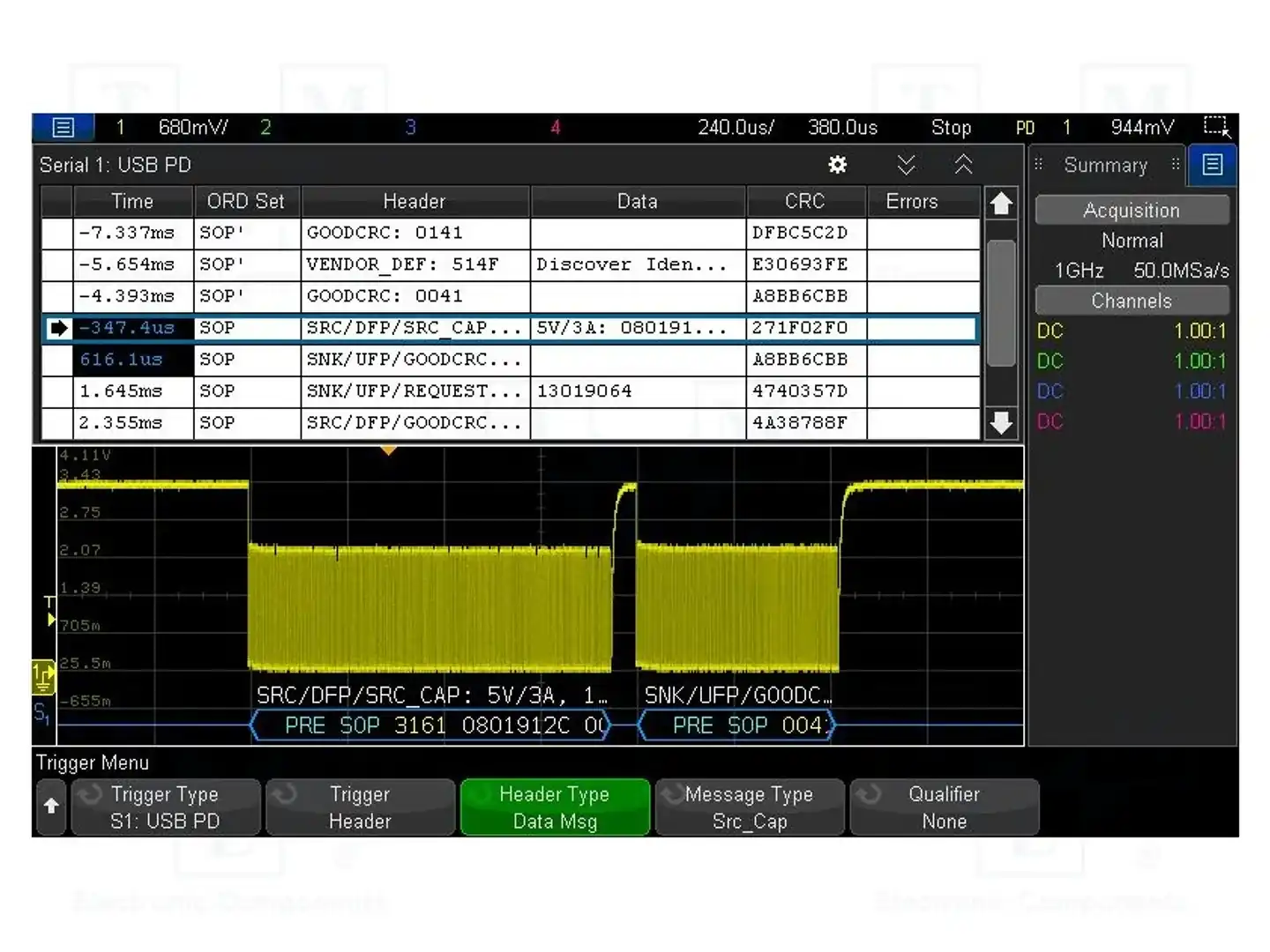Click the Summary sidebar tab

click(x=1105, y=166)
